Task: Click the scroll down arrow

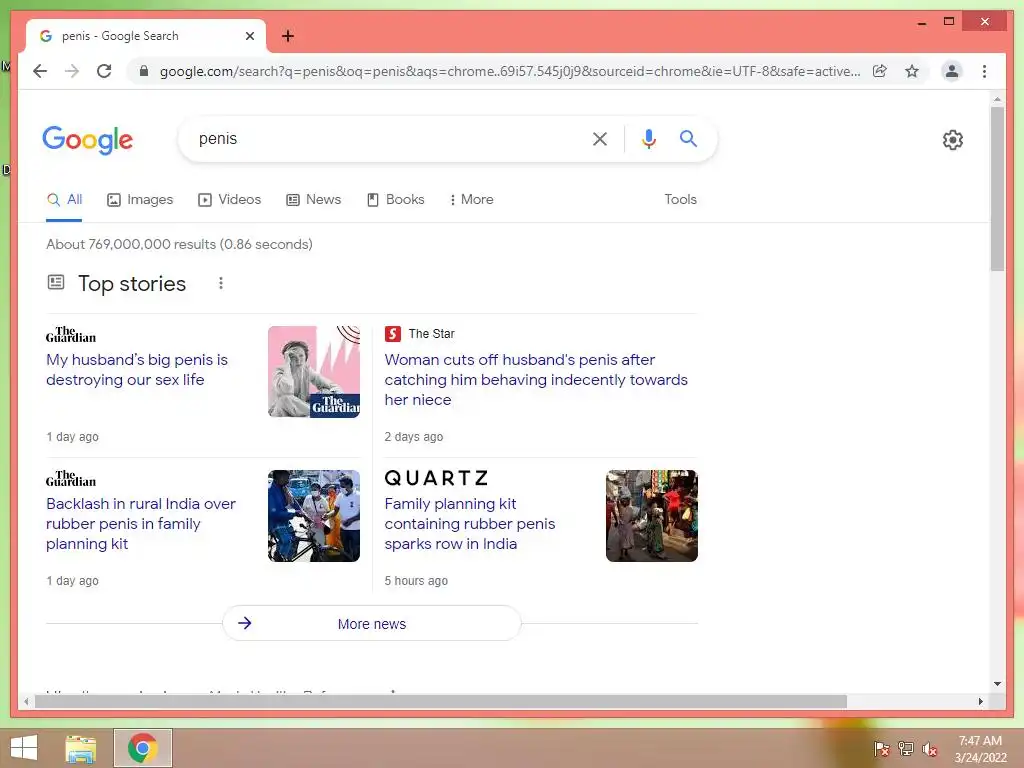Action: click(x=997, y=684)
